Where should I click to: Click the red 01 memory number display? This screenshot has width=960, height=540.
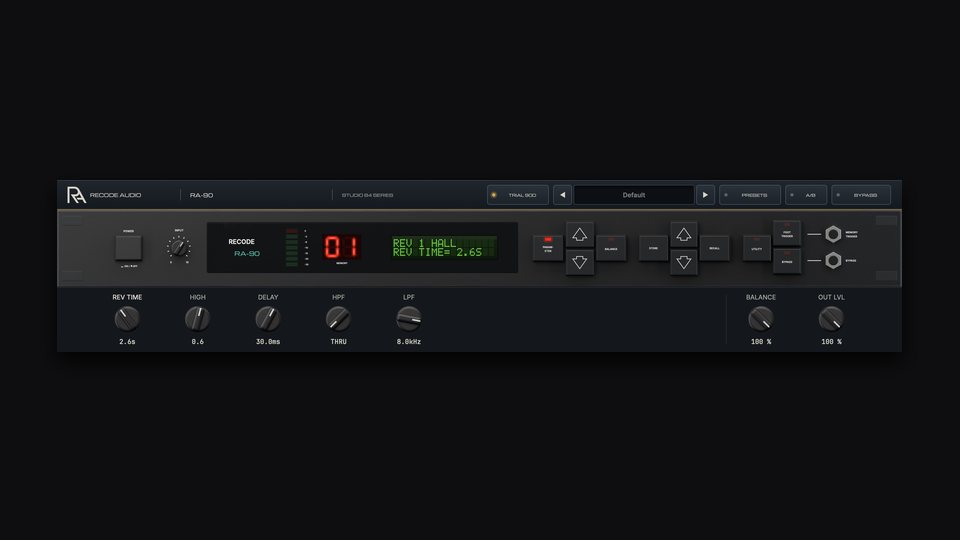click(342, 247)
